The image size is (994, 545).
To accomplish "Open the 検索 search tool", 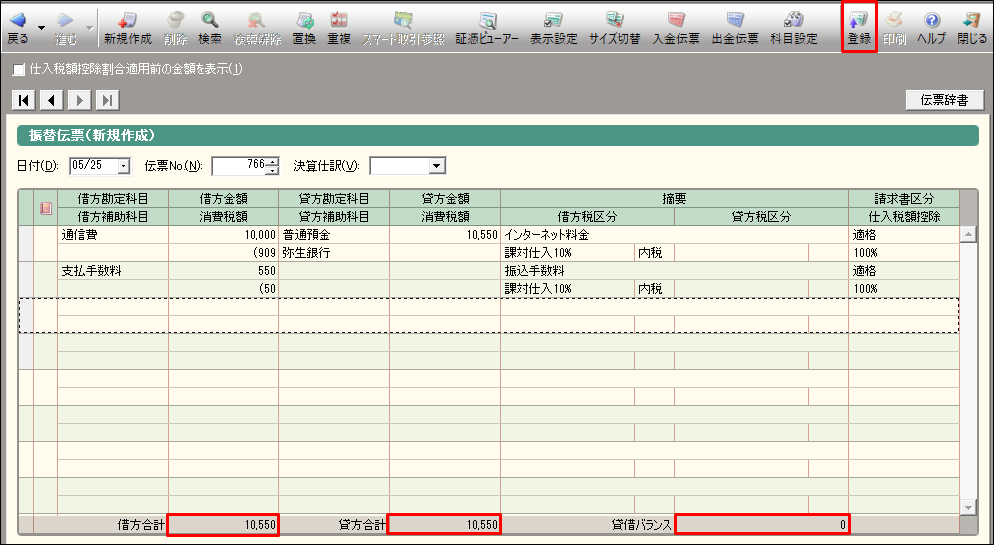I will 210,27.
